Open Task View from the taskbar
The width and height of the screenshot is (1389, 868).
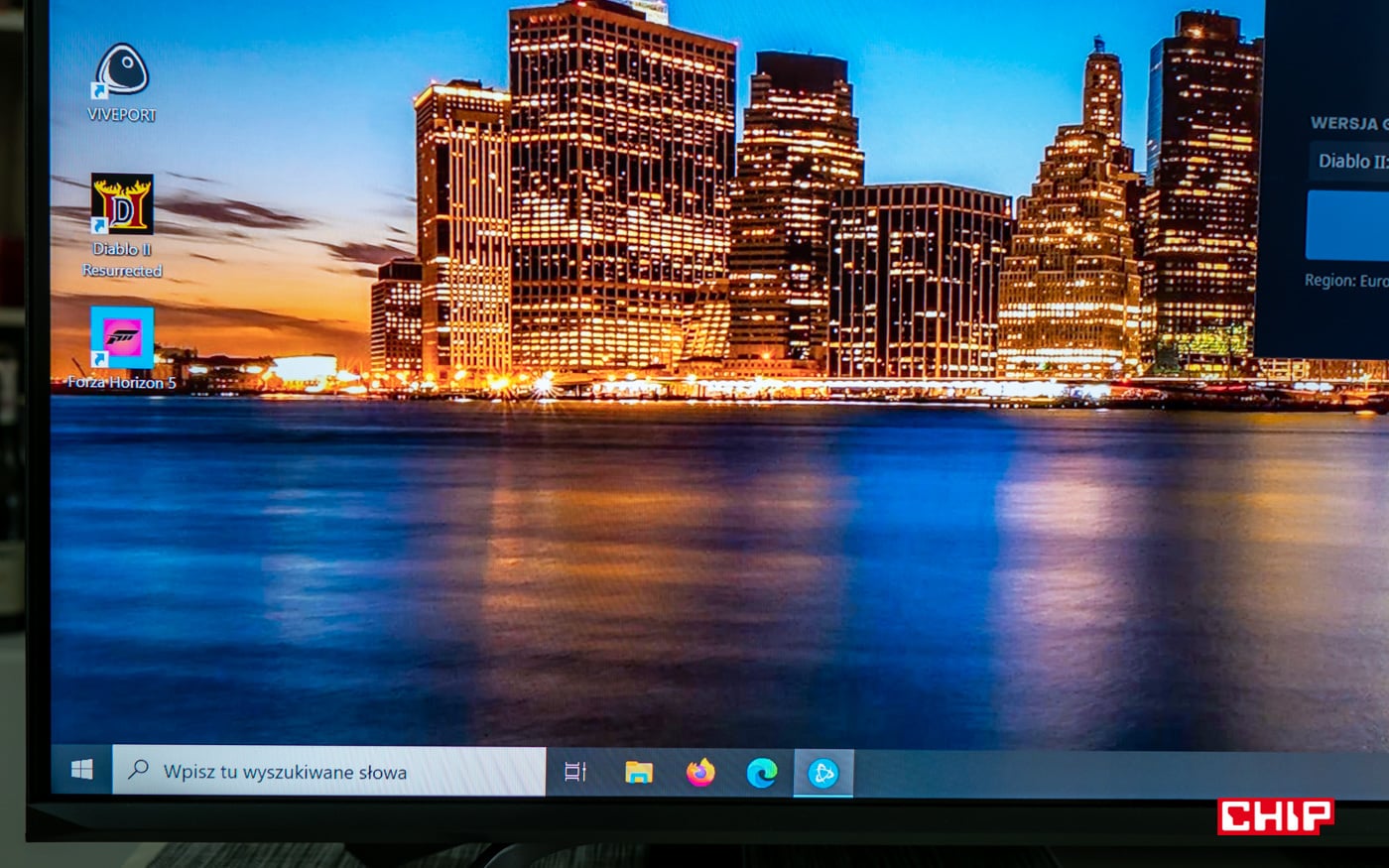pos(574,772)
